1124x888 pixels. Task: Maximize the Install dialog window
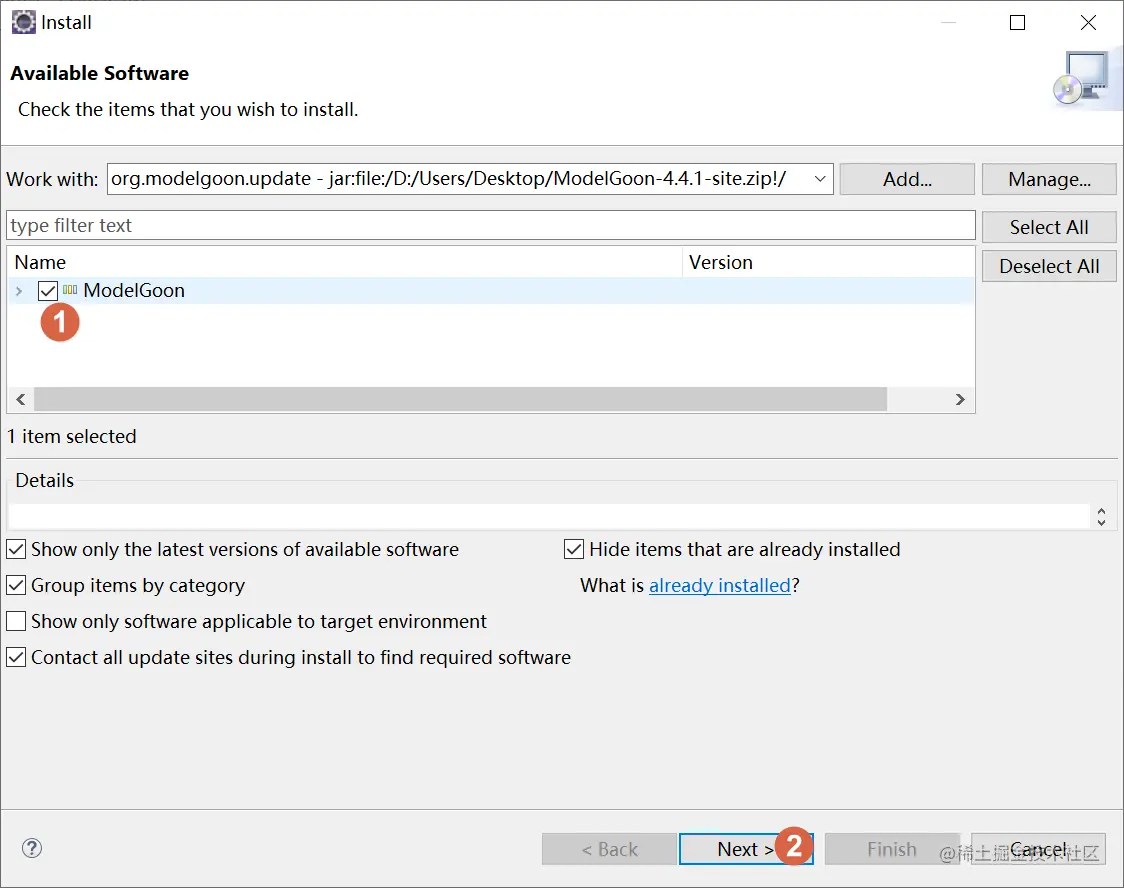tap(1017, 22)
